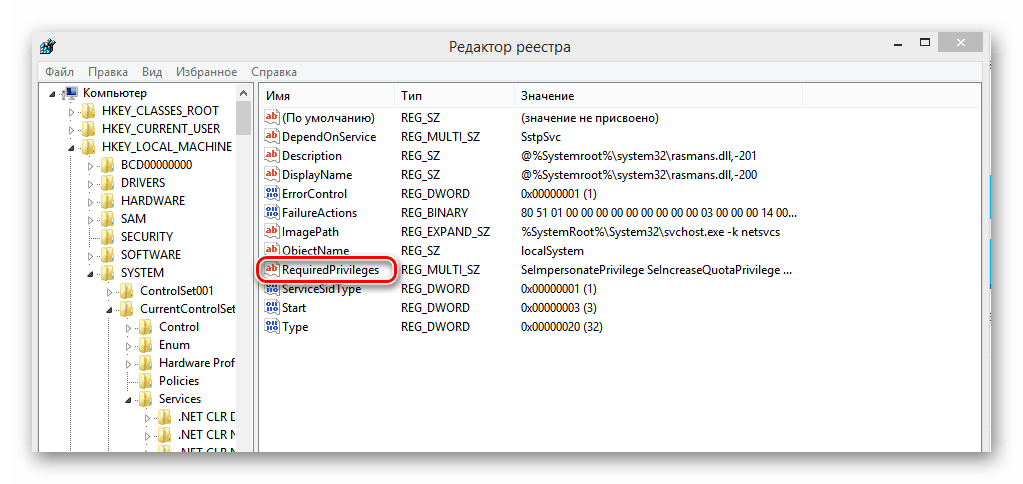This screenshot has height=484, width=1023.
Task: Expand the ControlSet001 tree node
Action: [x=110, y=291]
